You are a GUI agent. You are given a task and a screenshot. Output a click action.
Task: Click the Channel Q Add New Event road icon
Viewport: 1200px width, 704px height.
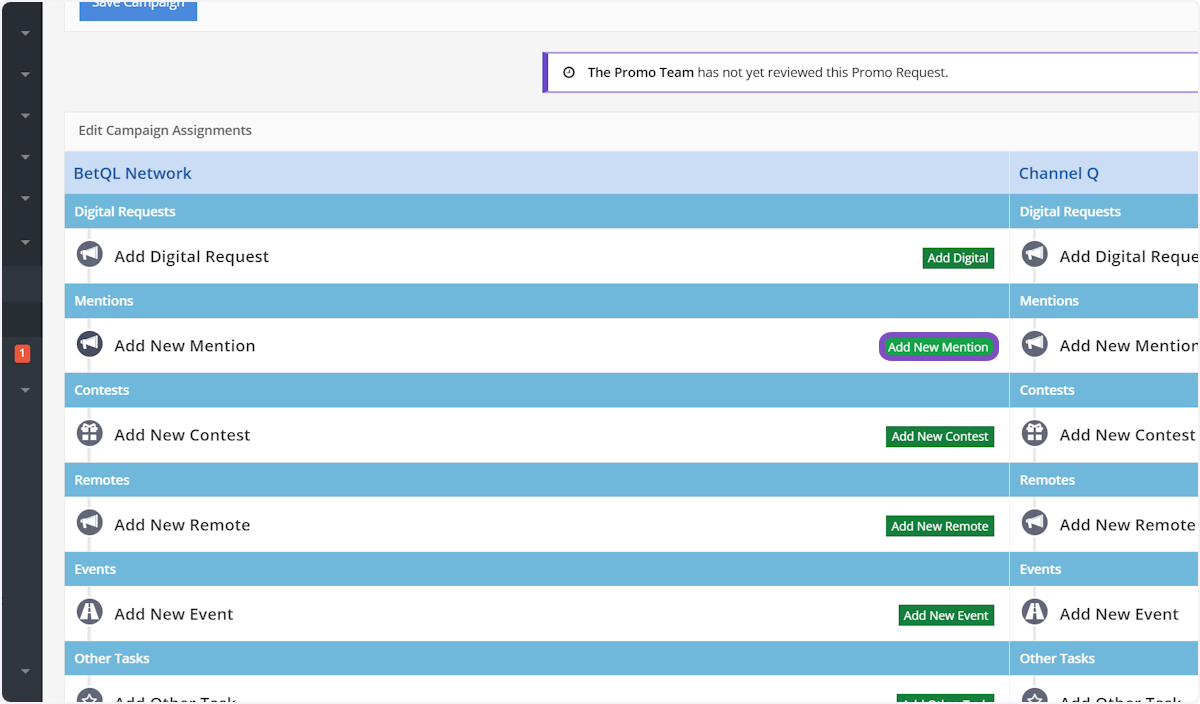click(x=1035, y=612)
